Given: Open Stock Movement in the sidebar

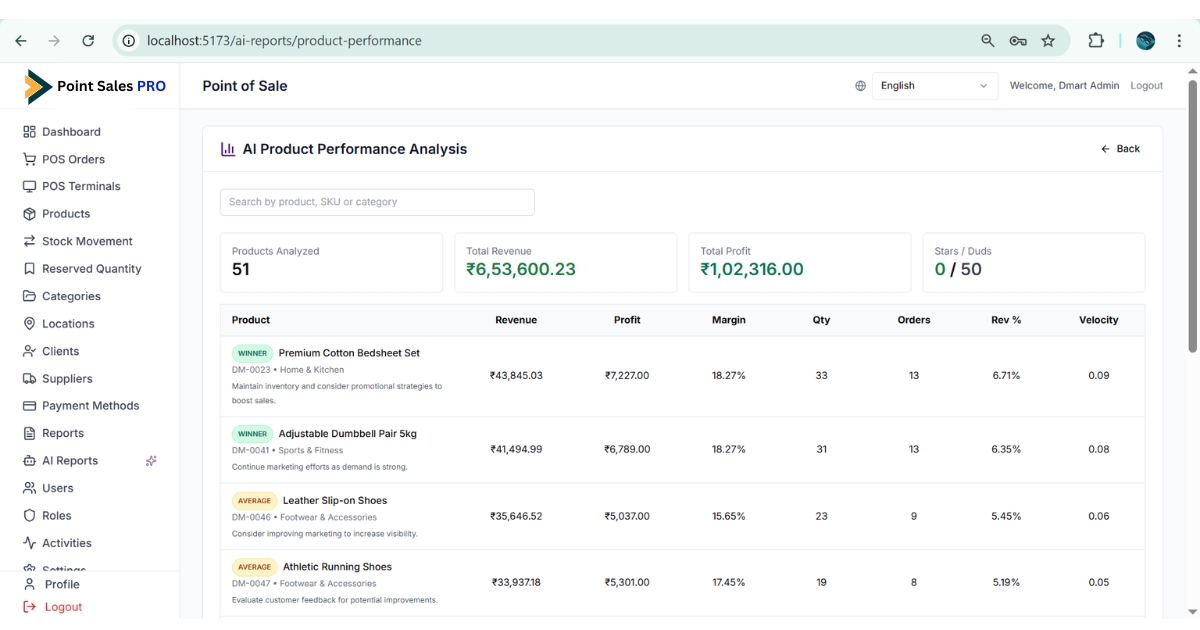Looking at the screenshot, I should [87, 241].
